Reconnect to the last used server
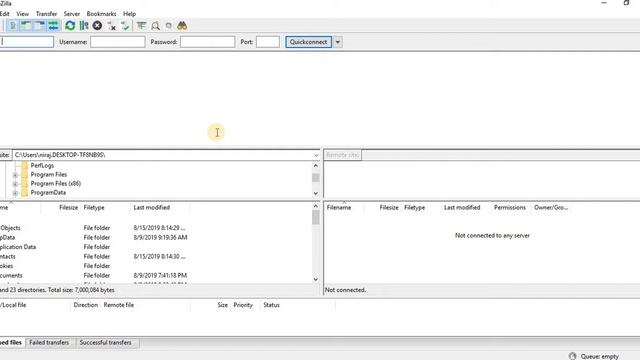 [125, 26]
